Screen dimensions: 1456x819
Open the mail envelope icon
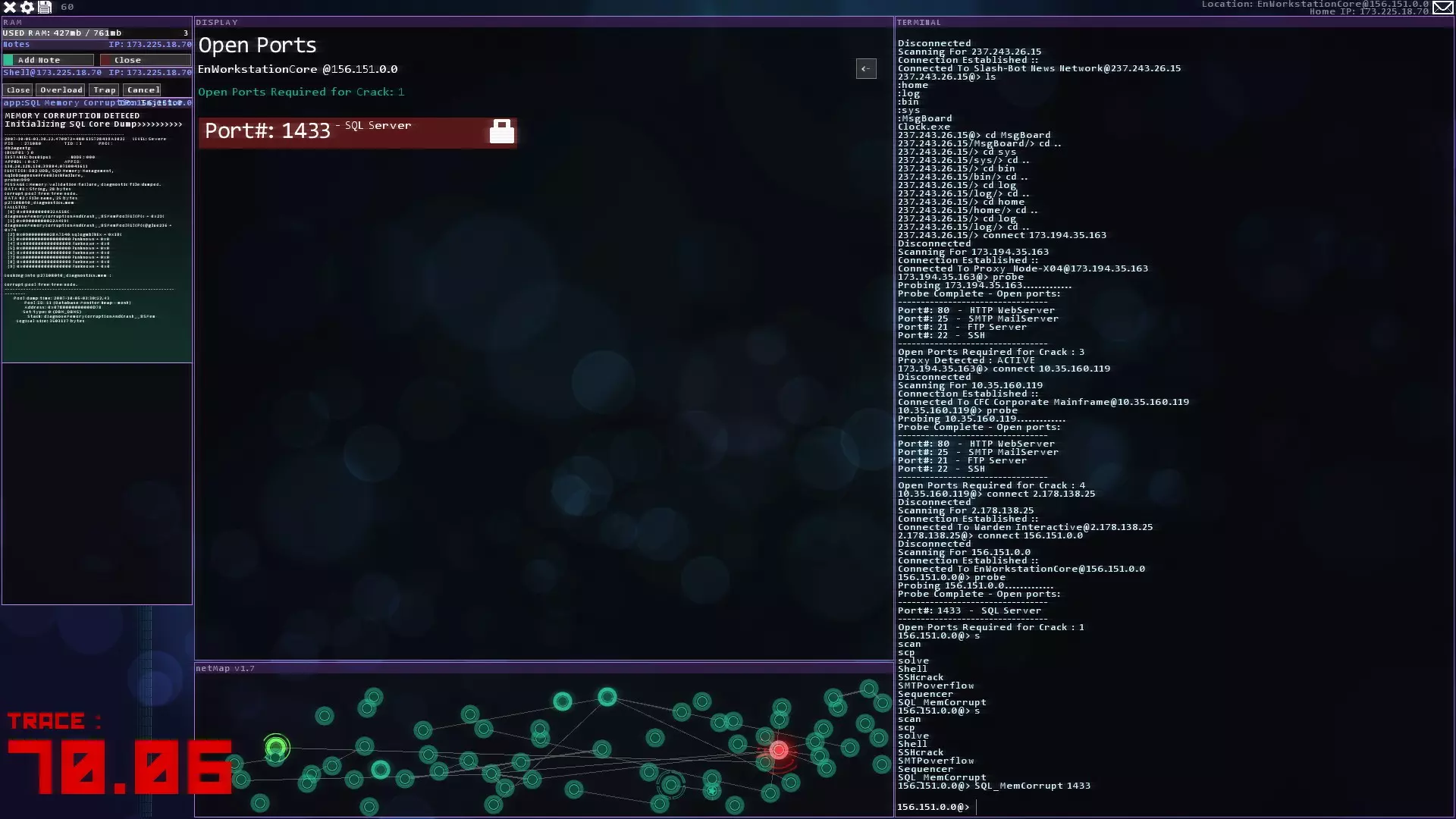[x=1442, y=7]
